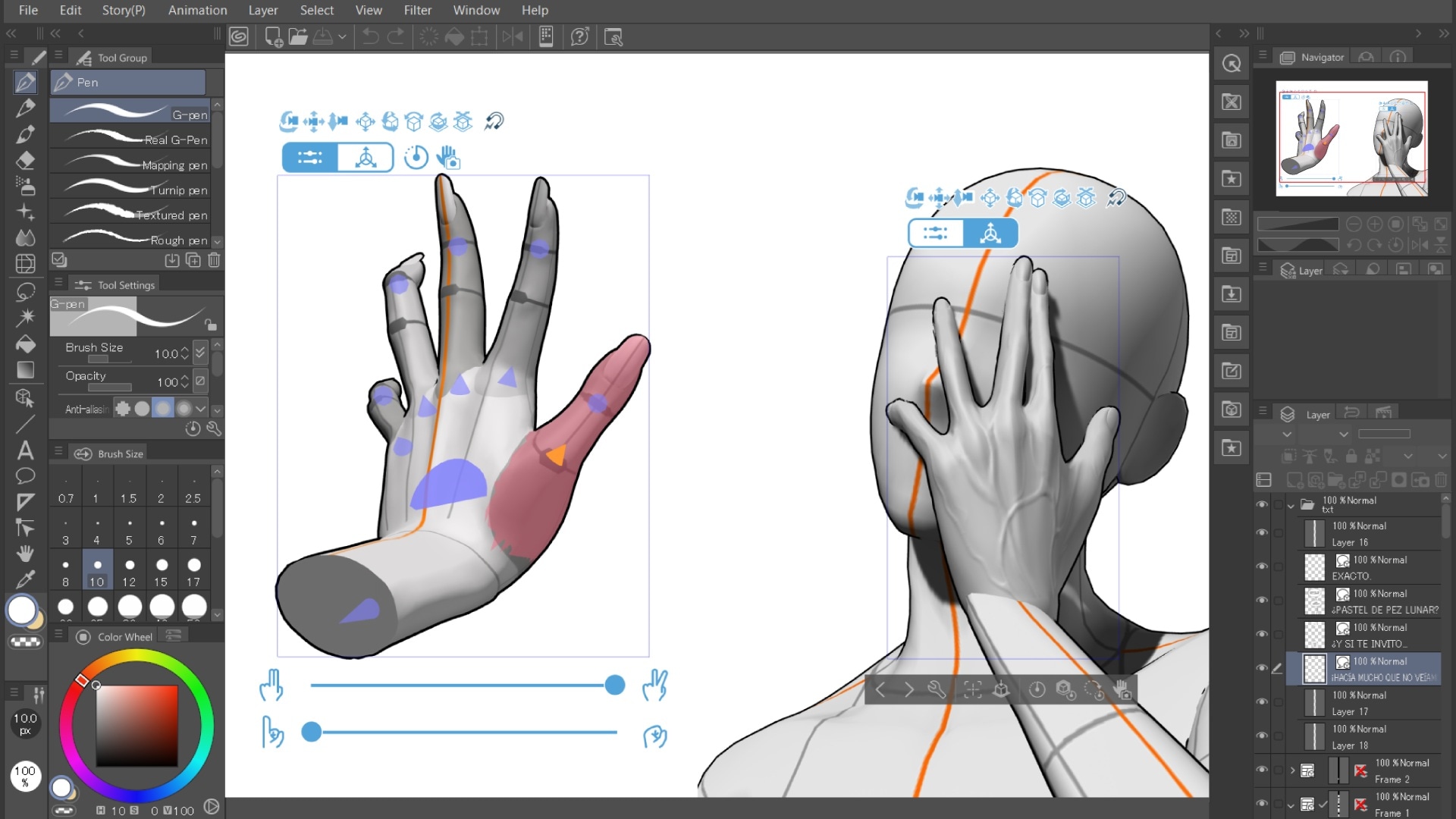
Task: Hide the EXACTO layer with its eye icon
Action: point(1262,566)
